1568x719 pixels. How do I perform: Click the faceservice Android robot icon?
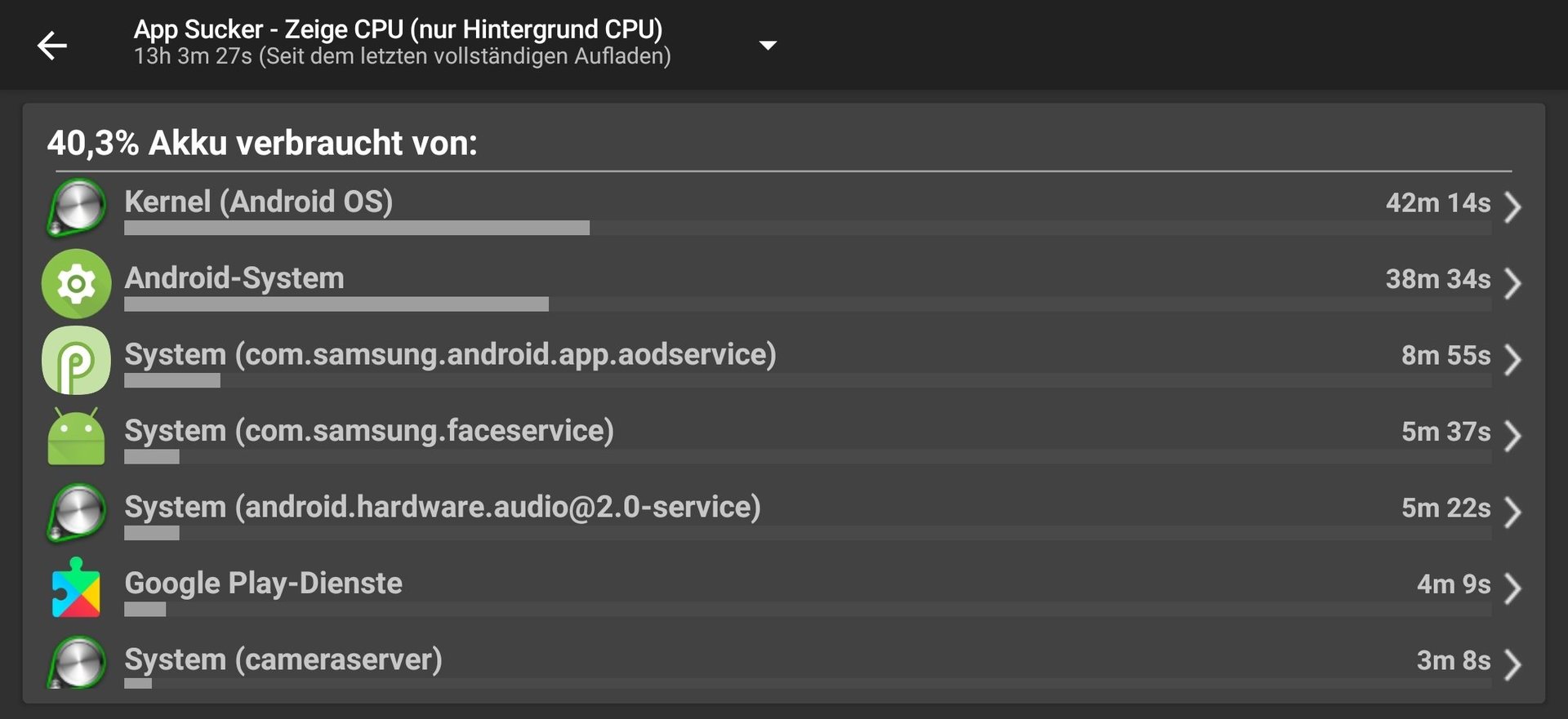(76, 436)
